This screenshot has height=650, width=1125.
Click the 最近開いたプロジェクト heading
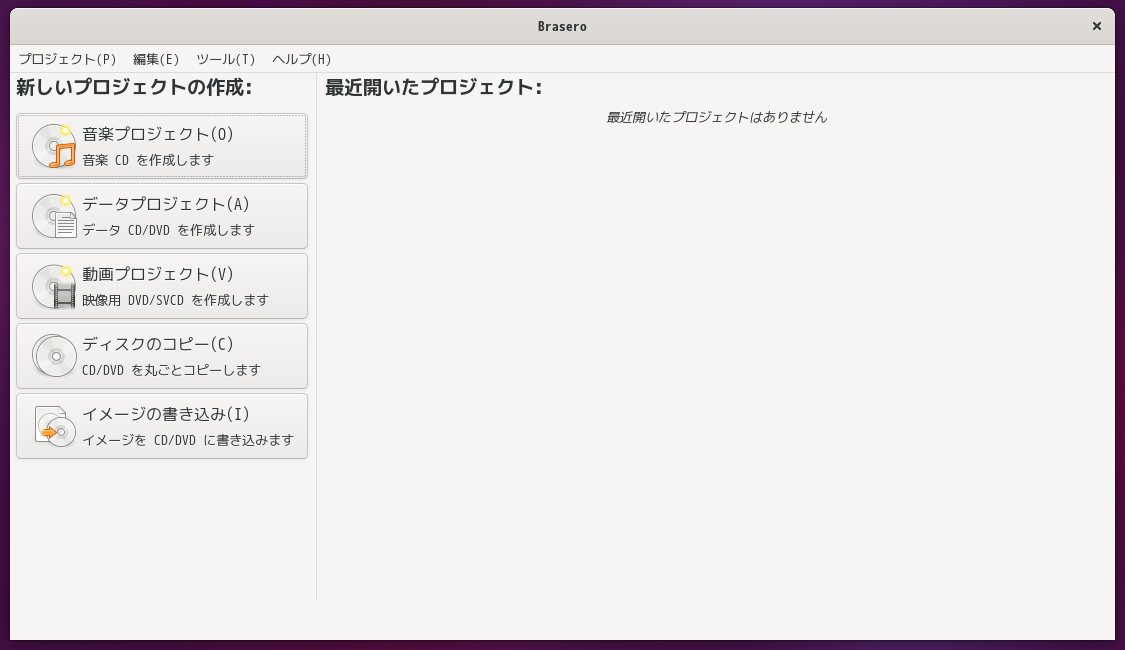[x=433, y=88]
